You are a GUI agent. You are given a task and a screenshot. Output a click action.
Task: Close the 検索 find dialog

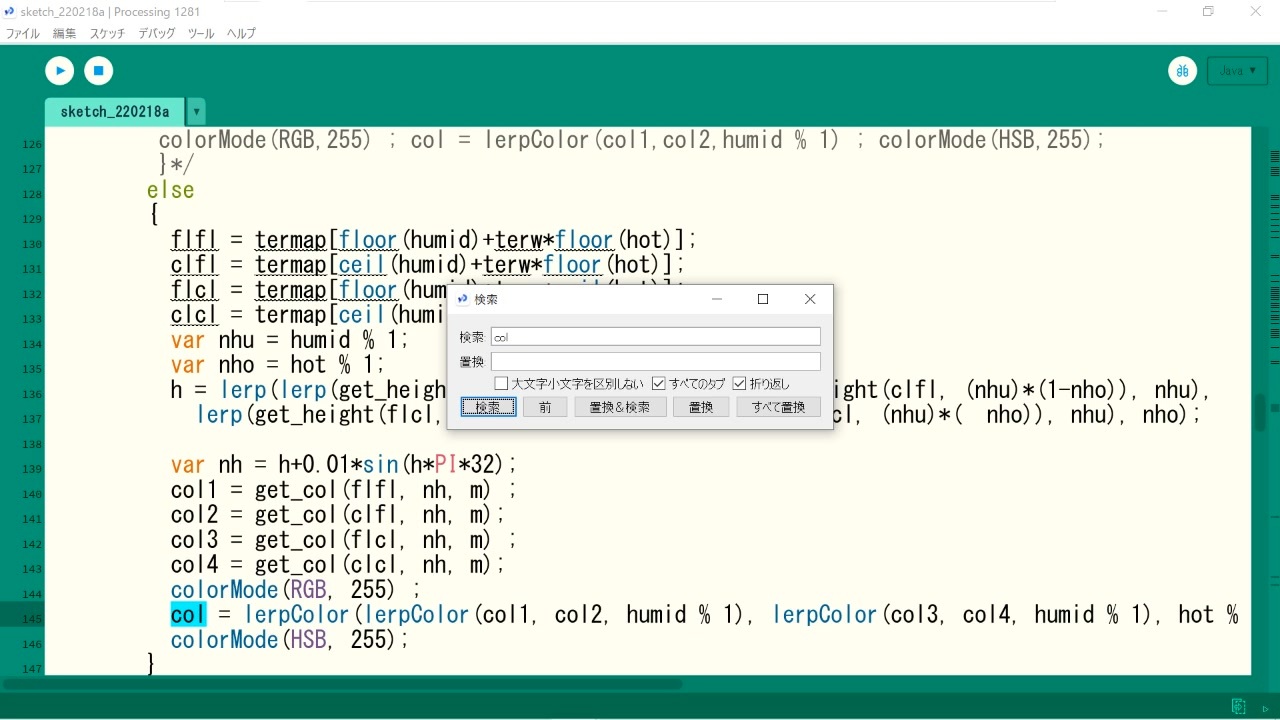point(810,299)
